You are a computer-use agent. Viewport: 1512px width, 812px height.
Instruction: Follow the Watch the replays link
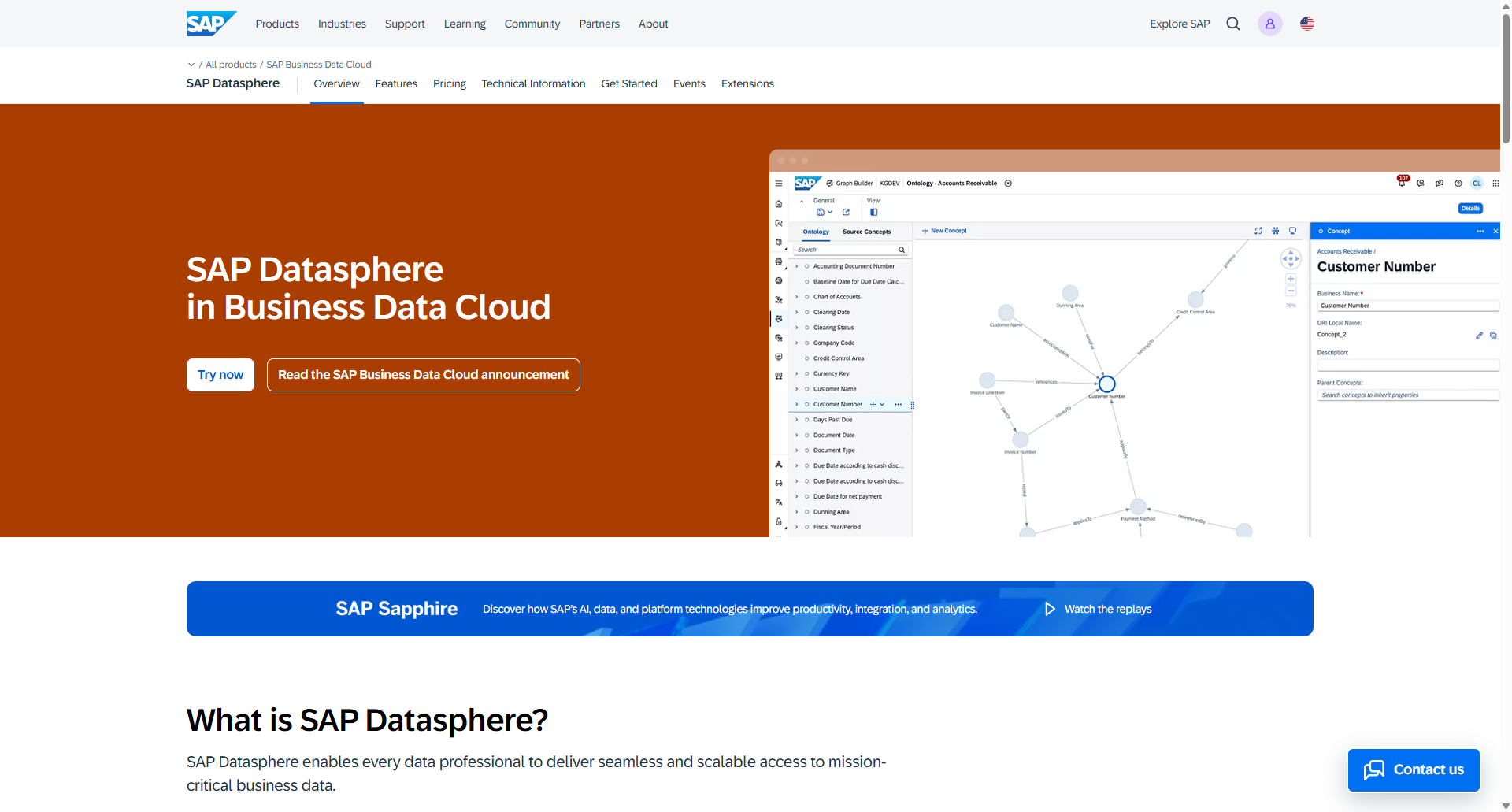(x=1107, y=608)
